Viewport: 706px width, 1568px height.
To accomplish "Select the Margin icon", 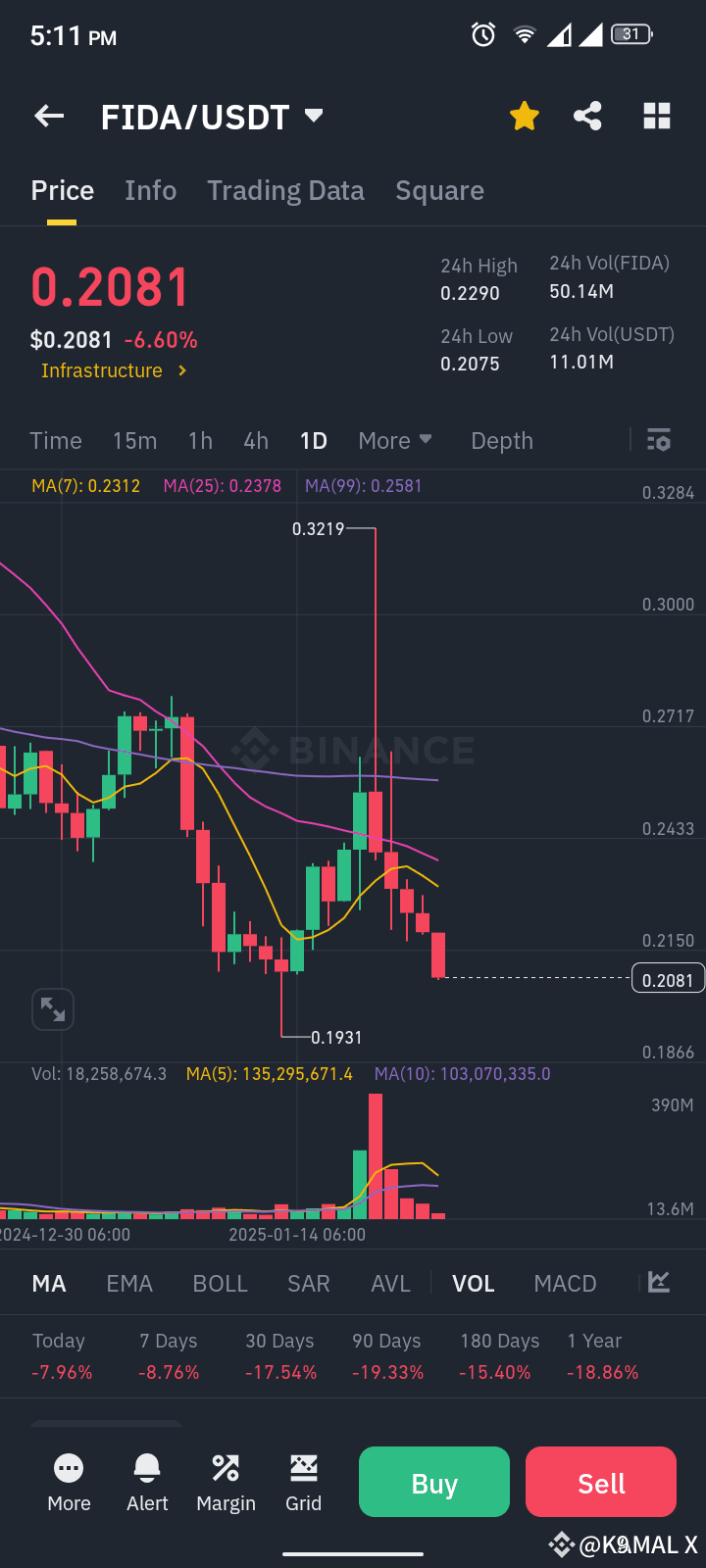I will click(225, 1482).
